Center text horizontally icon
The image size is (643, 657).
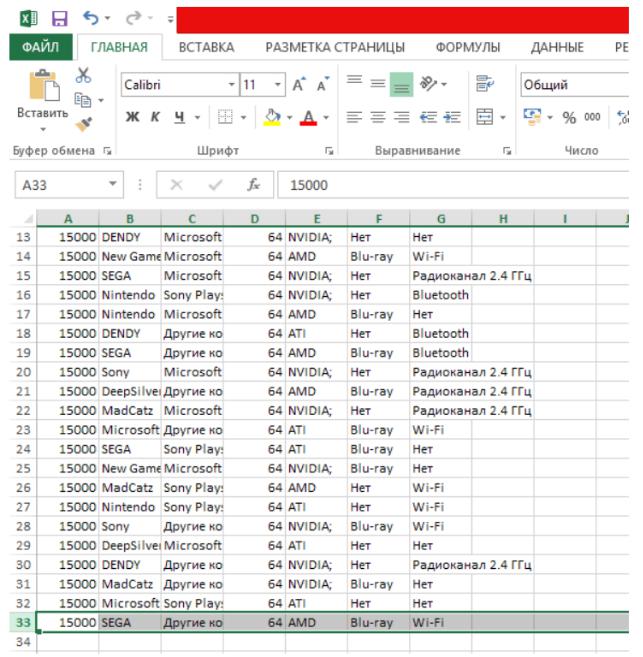(x=378, y=117)
